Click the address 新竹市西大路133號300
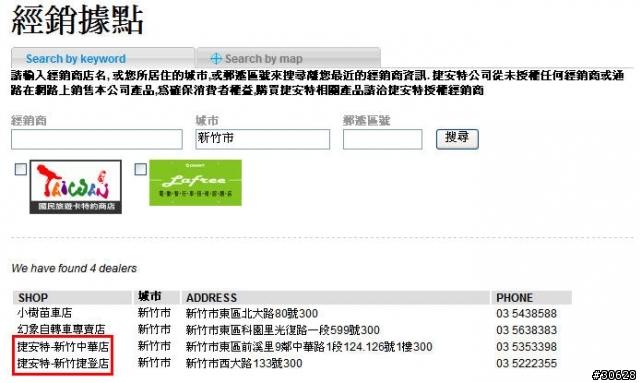 pyautogui.click(x=244, y=363)
